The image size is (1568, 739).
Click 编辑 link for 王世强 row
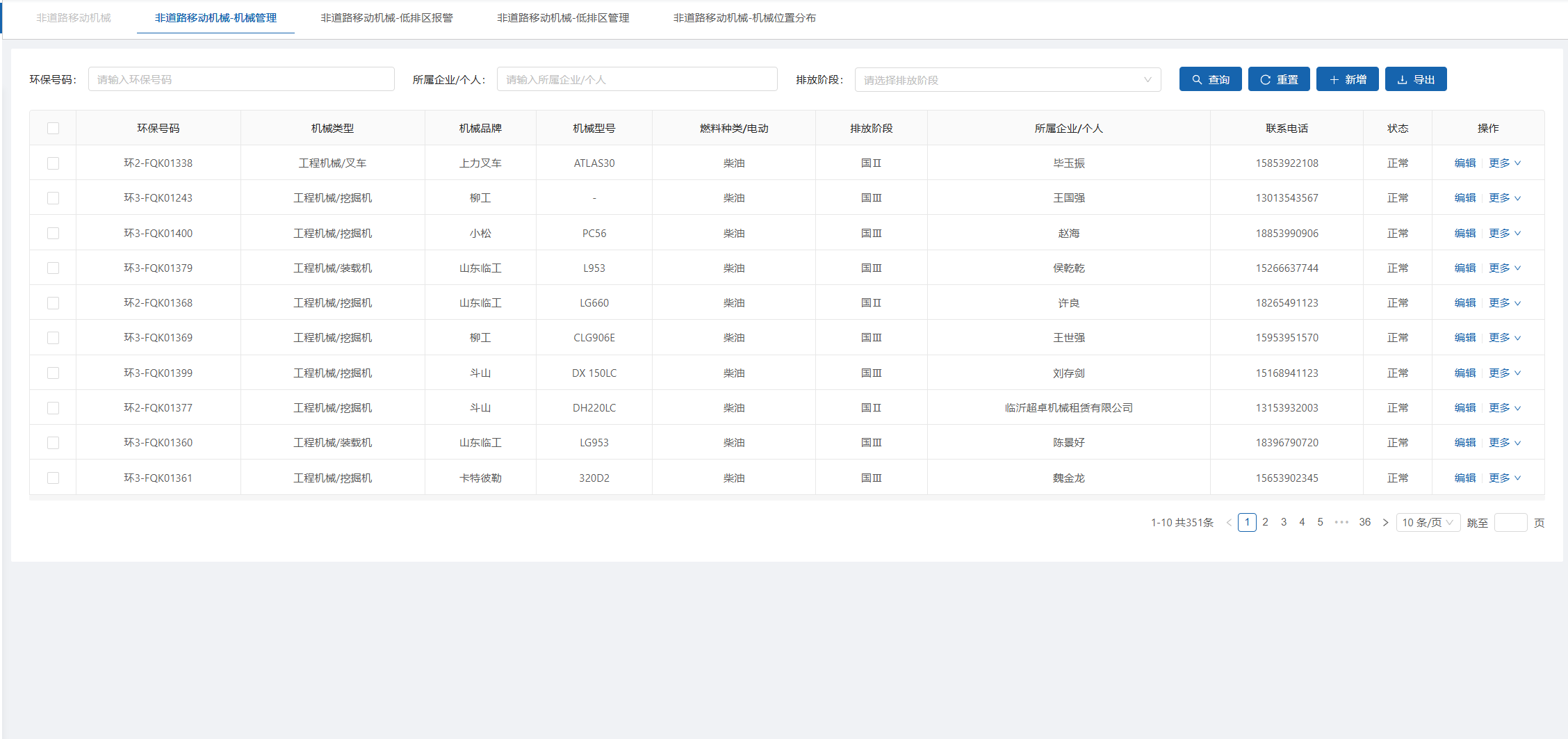tap(1465, 337)
